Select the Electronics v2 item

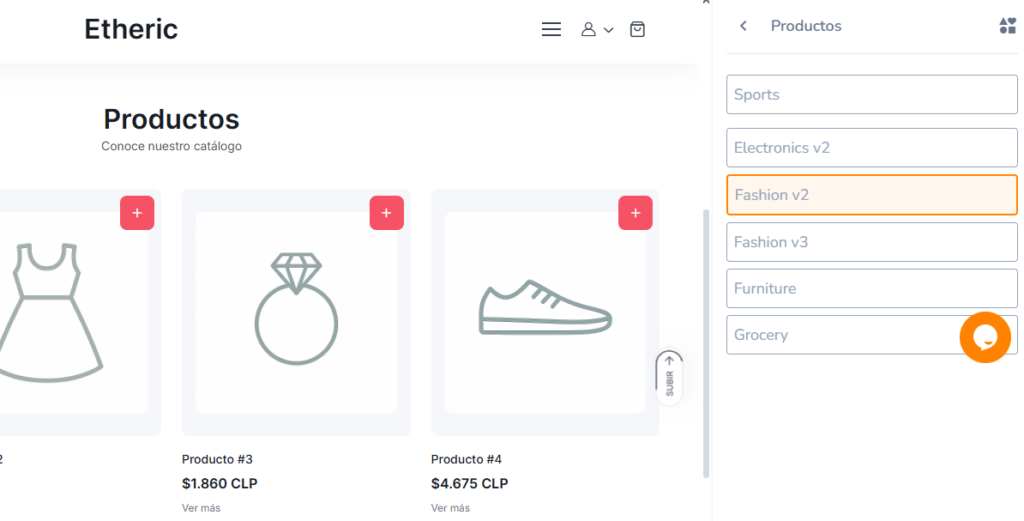[x=870, y=148]
